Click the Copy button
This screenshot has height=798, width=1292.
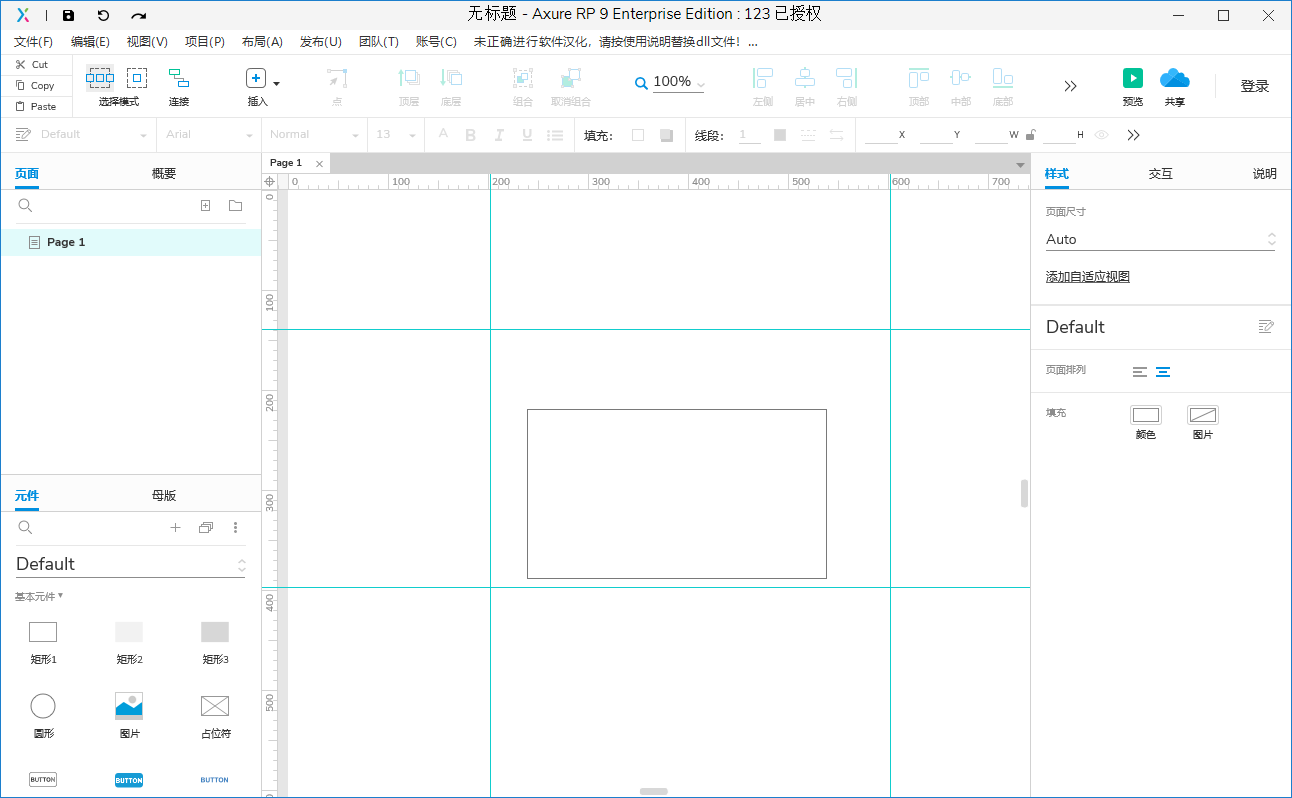coord(37,86)
